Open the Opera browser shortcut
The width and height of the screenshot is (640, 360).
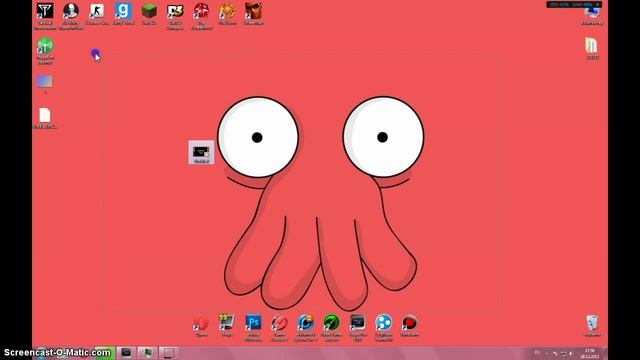click(x=201, y=326)
